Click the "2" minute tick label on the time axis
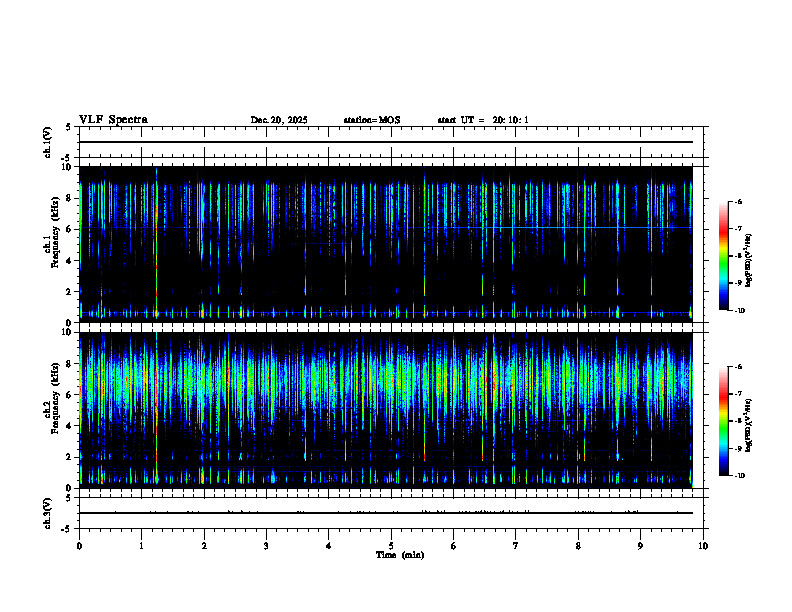Screen dimensions: 792x612 204,546
